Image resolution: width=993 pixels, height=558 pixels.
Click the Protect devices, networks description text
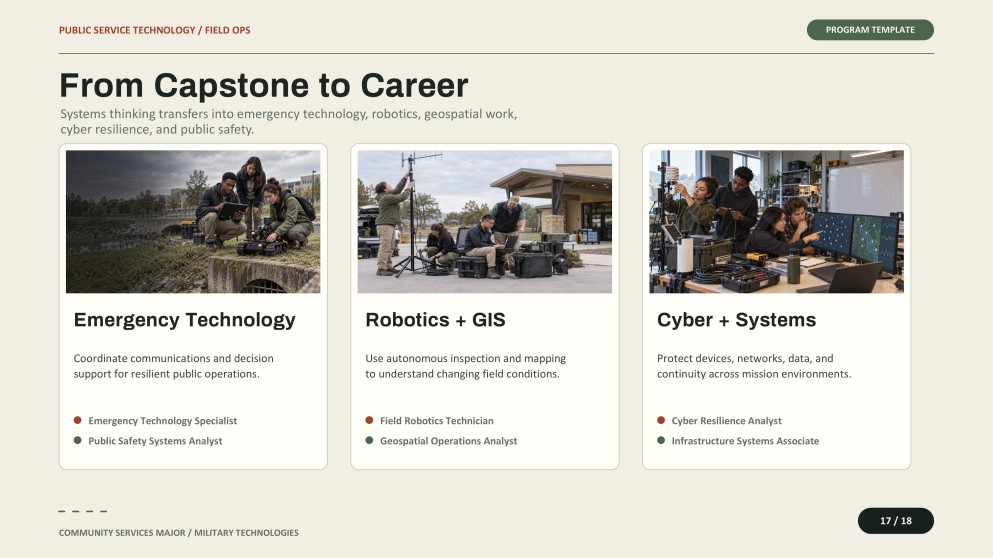[x=754, y=366]
